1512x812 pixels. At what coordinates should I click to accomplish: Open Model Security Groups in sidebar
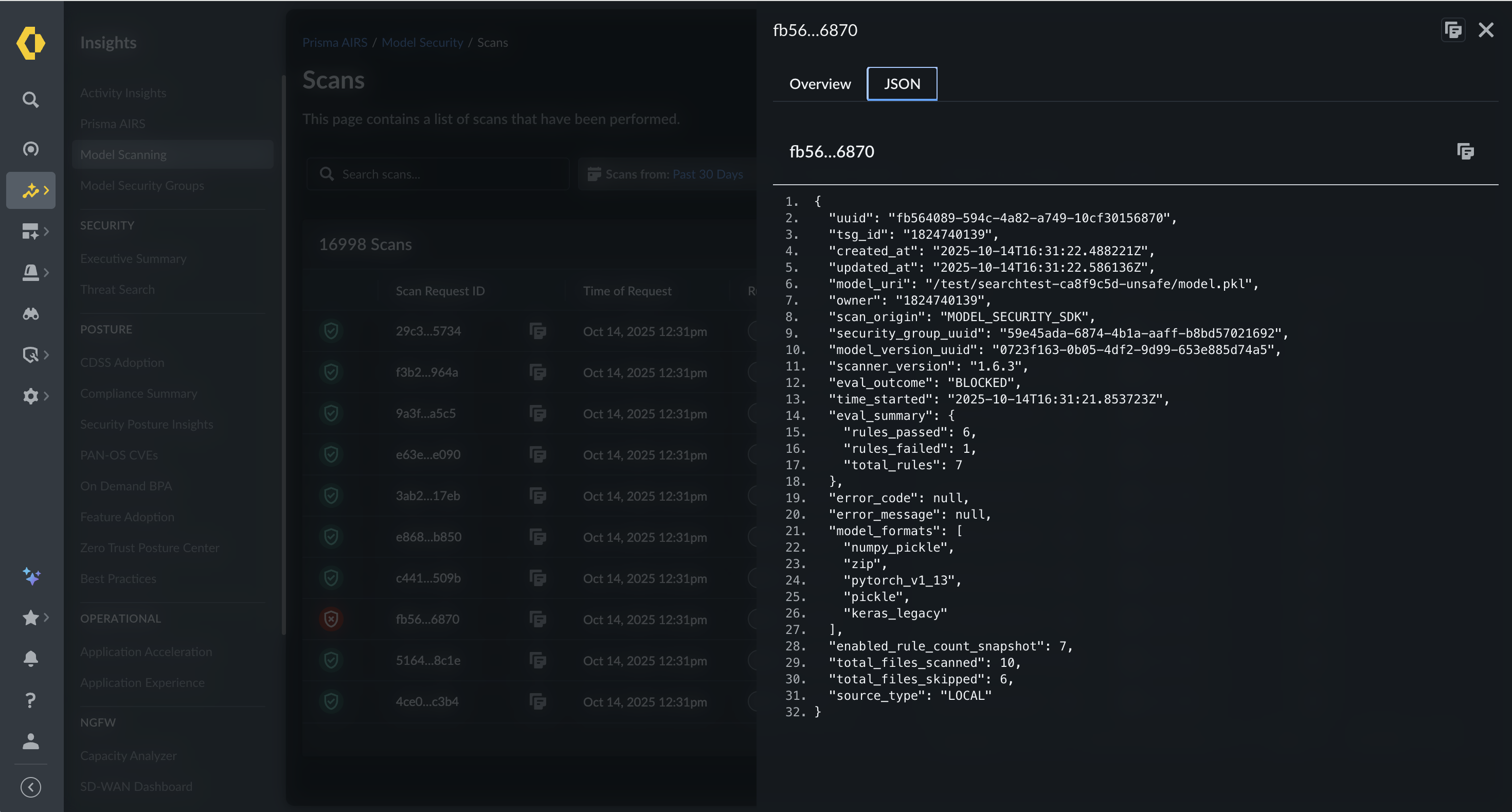click(142, 186)
